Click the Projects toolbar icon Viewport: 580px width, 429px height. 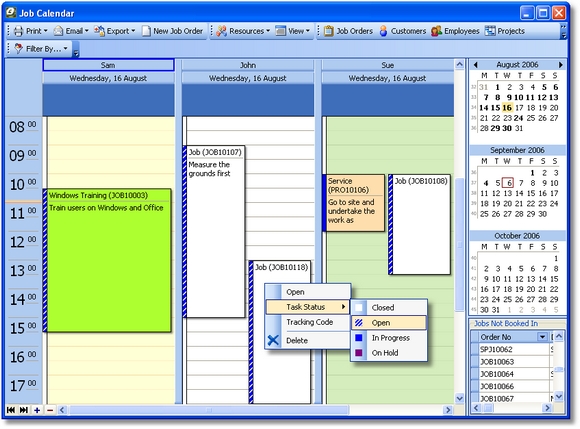[490, 31]
